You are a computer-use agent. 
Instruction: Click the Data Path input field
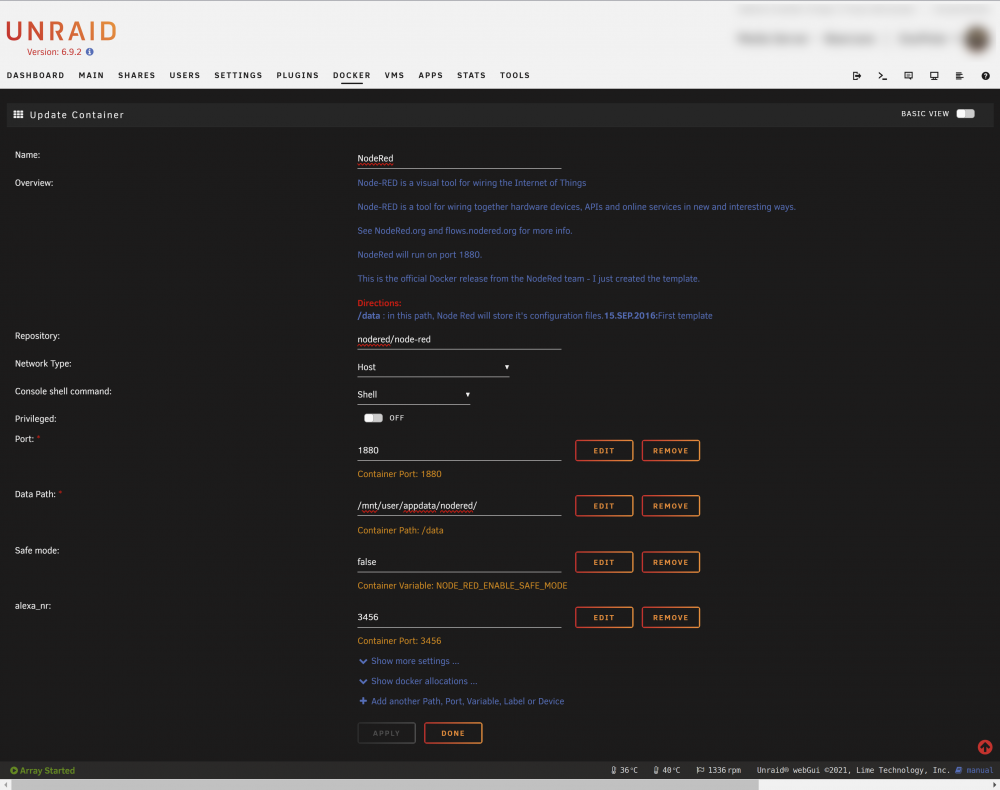(x=459, y=506)
